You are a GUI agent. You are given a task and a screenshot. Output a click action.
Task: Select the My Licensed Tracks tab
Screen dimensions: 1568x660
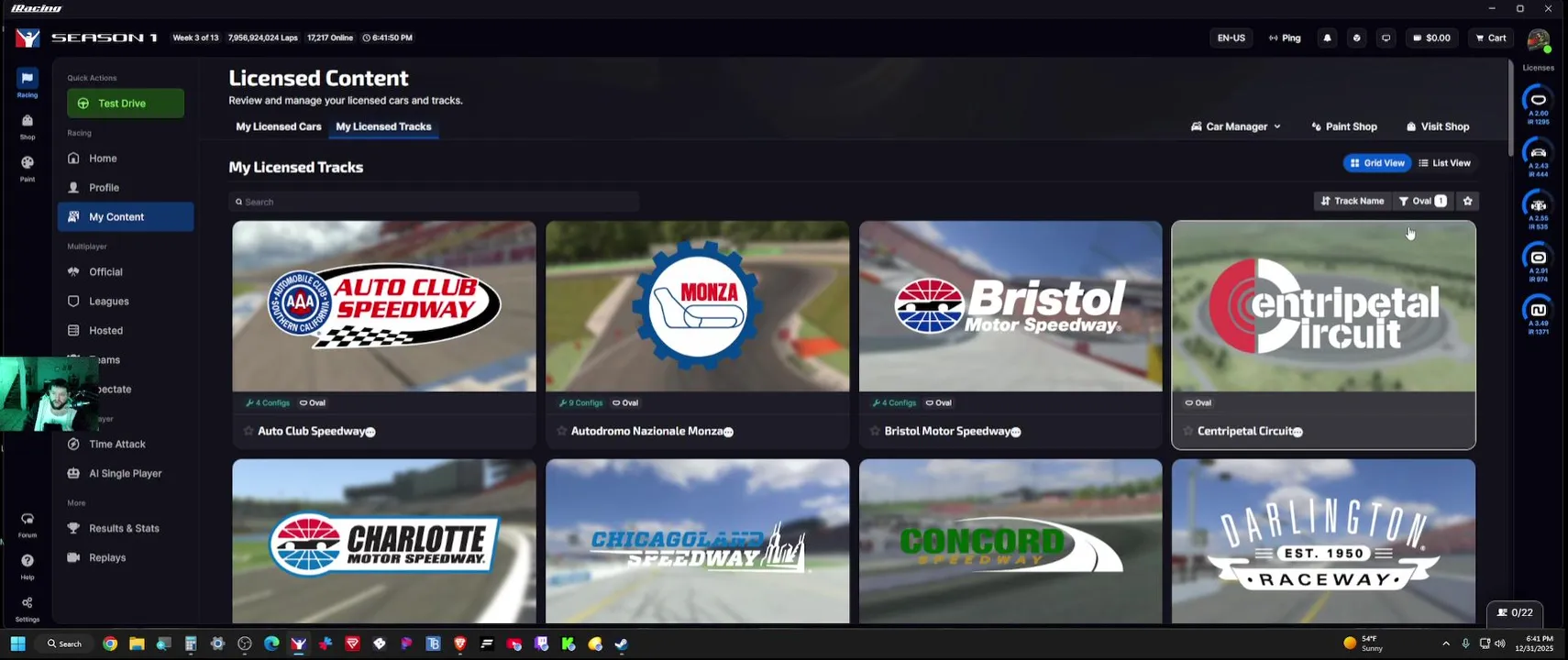383,126
